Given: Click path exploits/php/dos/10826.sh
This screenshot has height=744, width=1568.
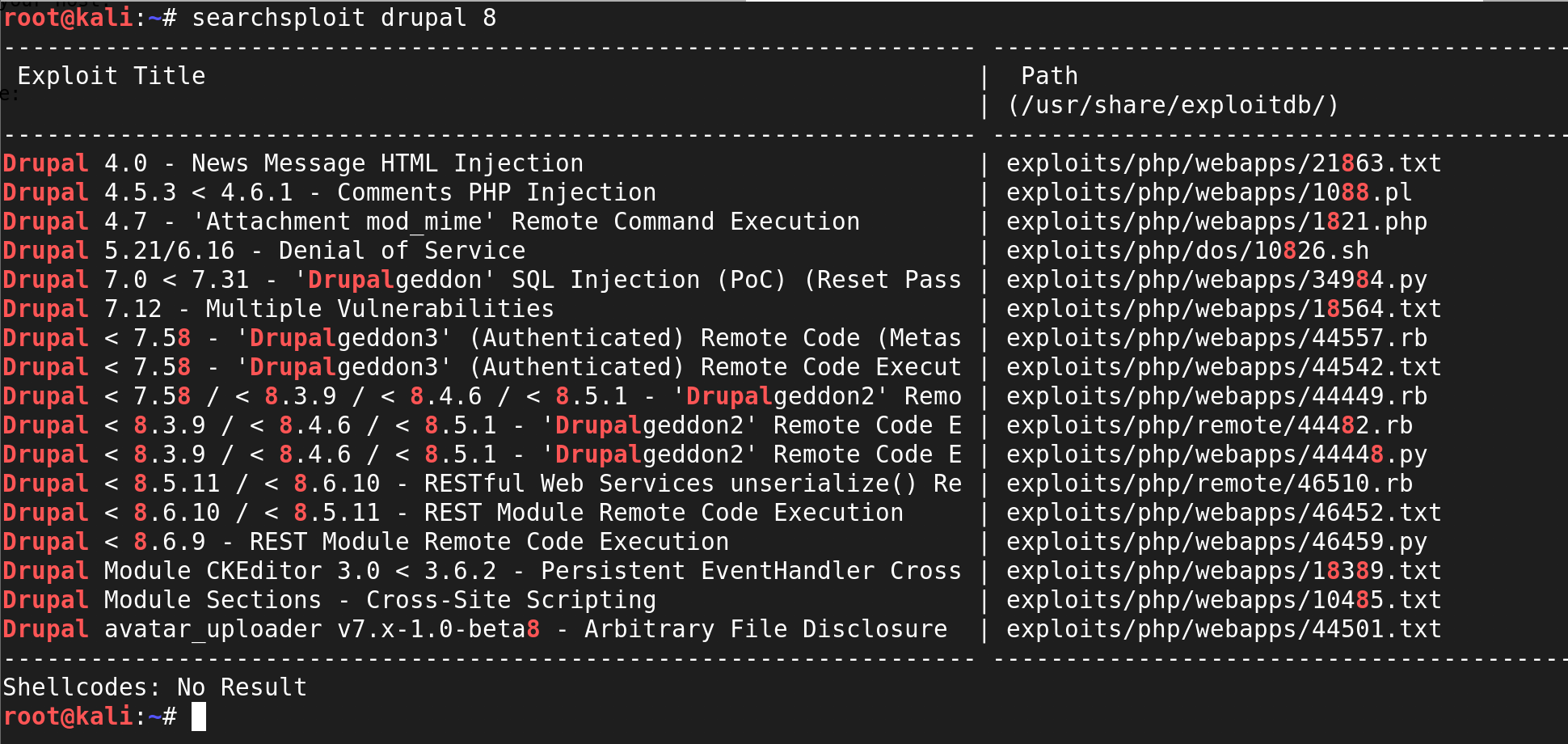Looking at the screenshot, I should click(x=1187, y=251).
